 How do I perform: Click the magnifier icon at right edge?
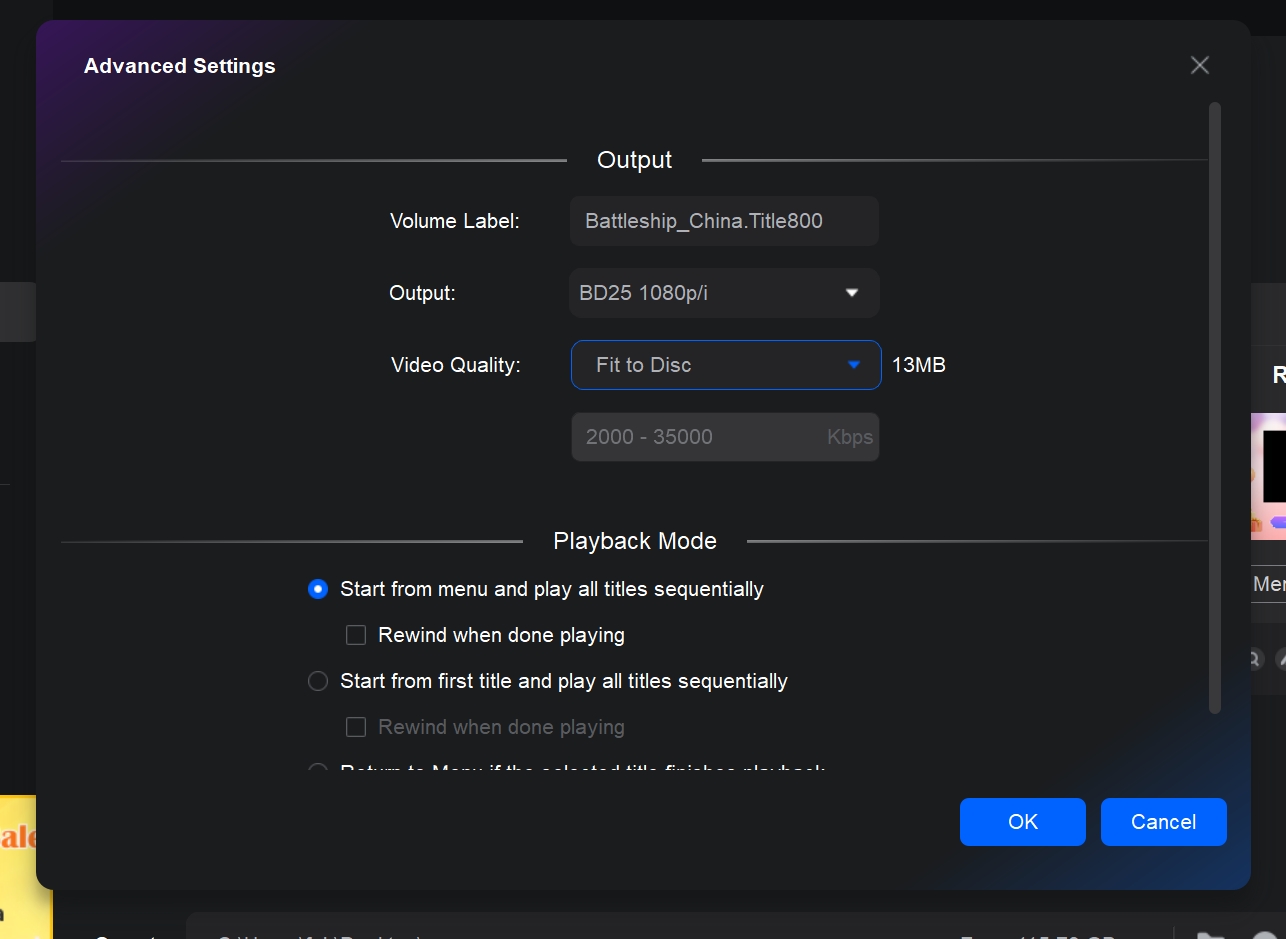coord(1255,659)
